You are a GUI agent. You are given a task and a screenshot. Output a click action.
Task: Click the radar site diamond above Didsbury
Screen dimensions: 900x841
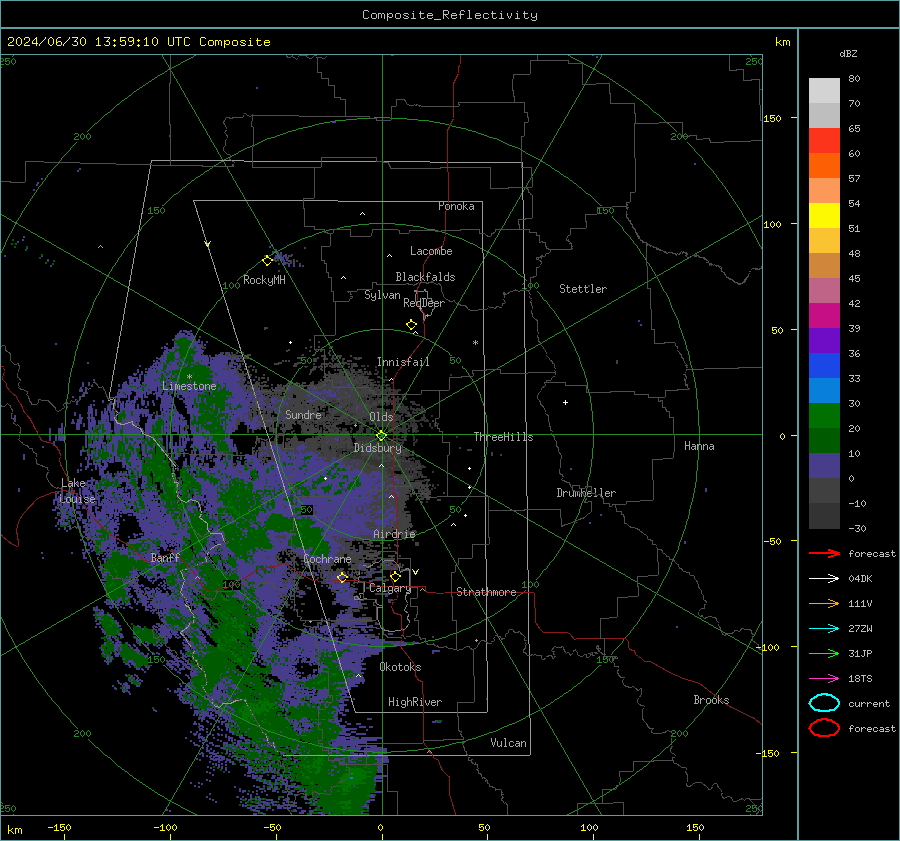(x=381, y=435)
